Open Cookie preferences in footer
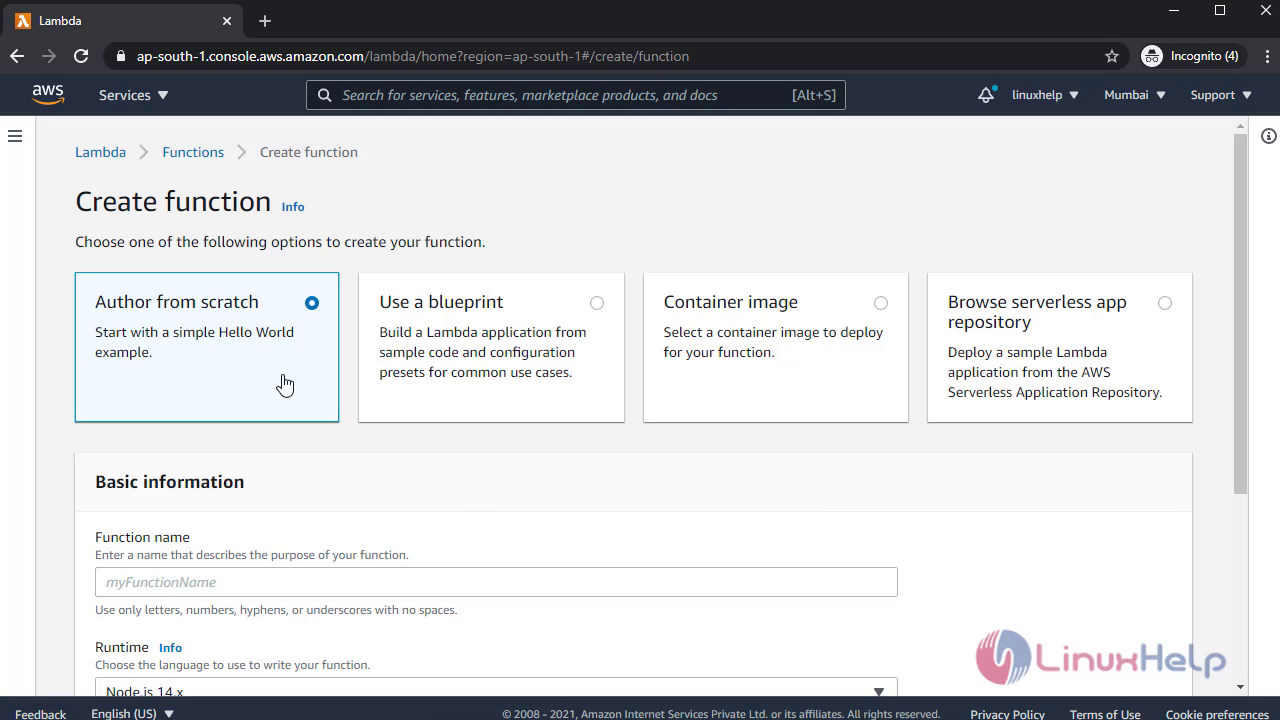Screen dimensions: 1280x720 [1217, 714]
